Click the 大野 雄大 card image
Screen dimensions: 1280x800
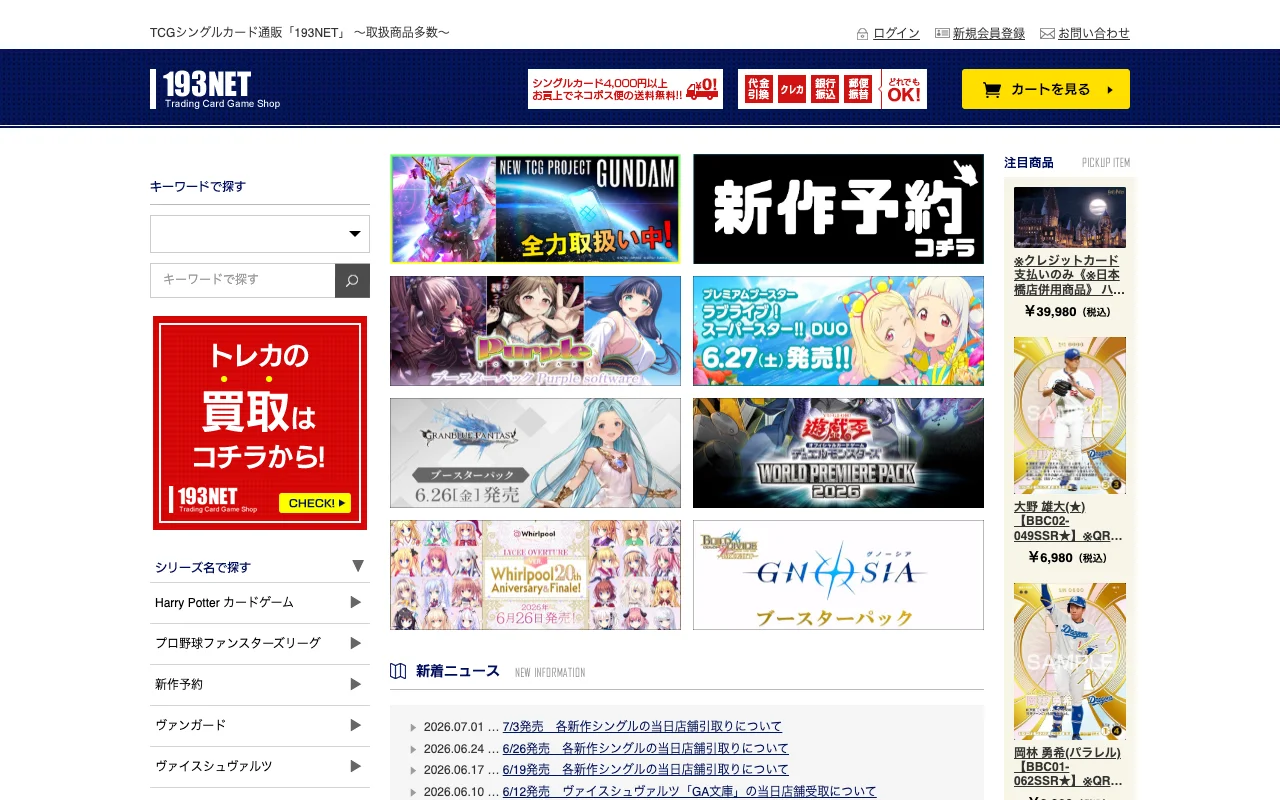(x=1070, y=415)
